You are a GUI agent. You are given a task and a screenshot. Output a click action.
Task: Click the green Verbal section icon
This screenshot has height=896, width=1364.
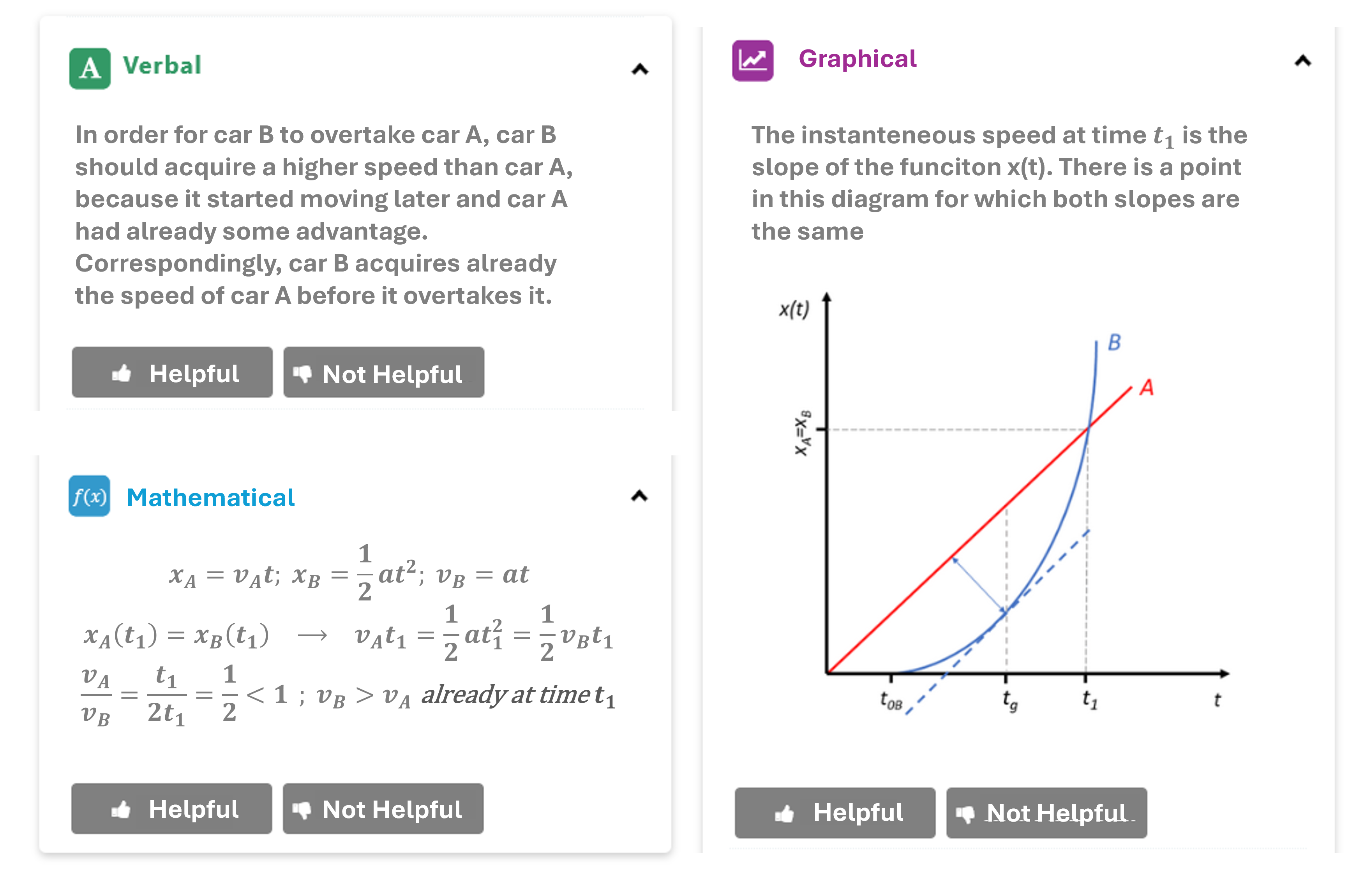point(90,69)
